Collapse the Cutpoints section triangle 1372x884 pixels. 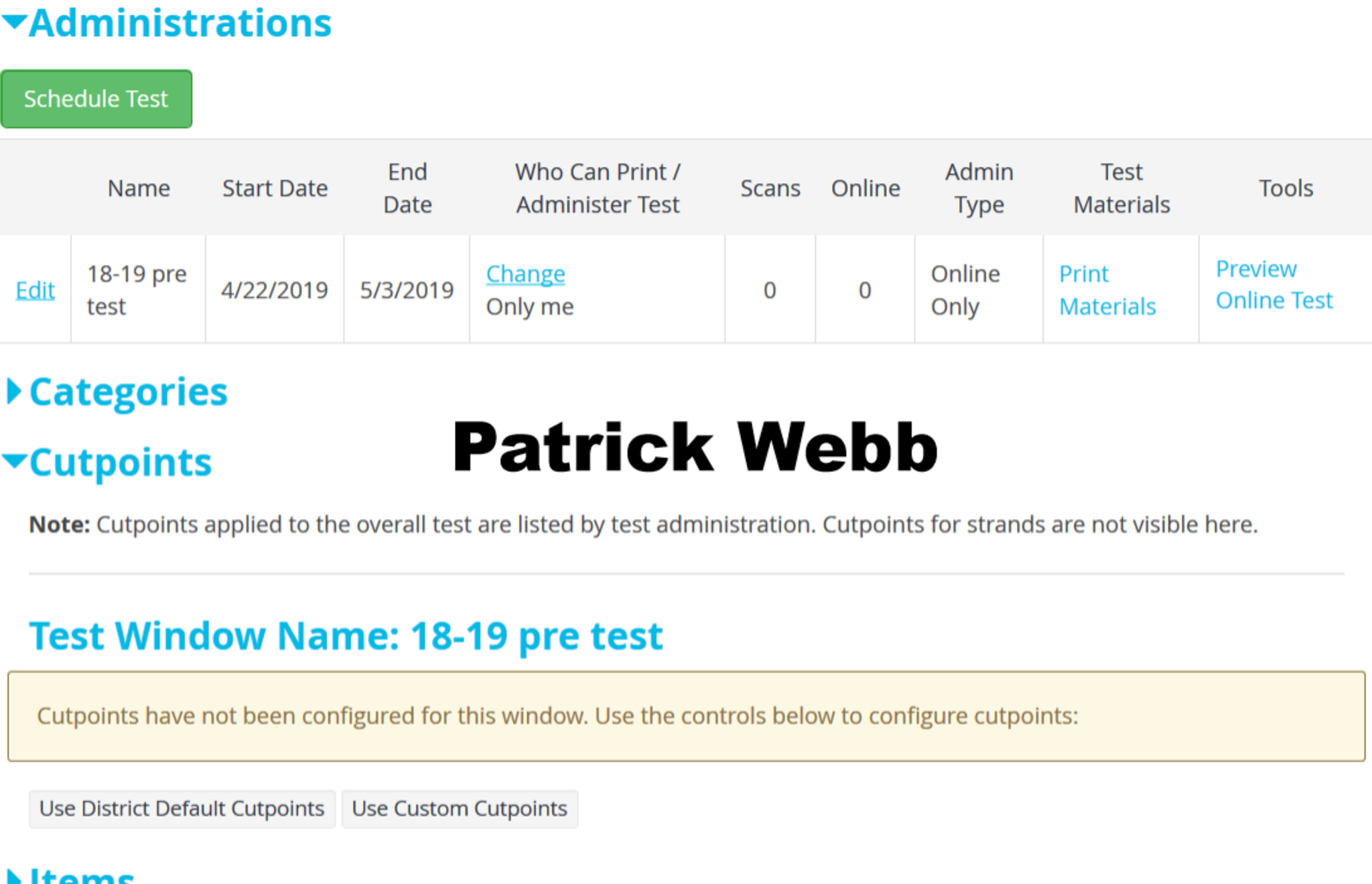[13, 461]
